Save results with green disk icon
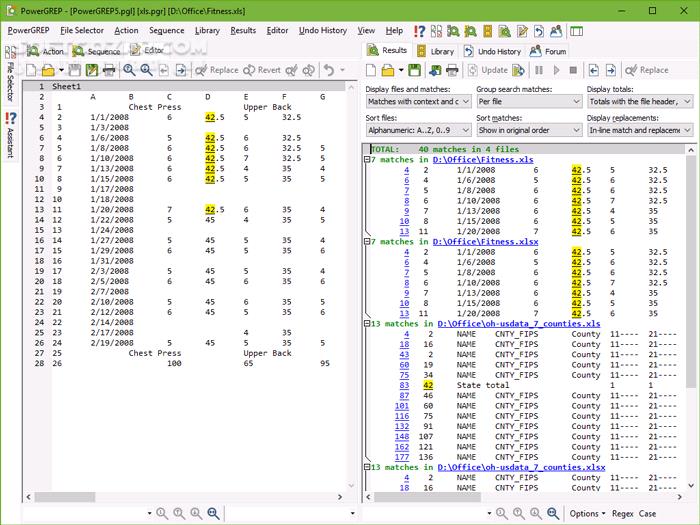The image size is (700, 525). pyautogui.click(x=415, y=70)
